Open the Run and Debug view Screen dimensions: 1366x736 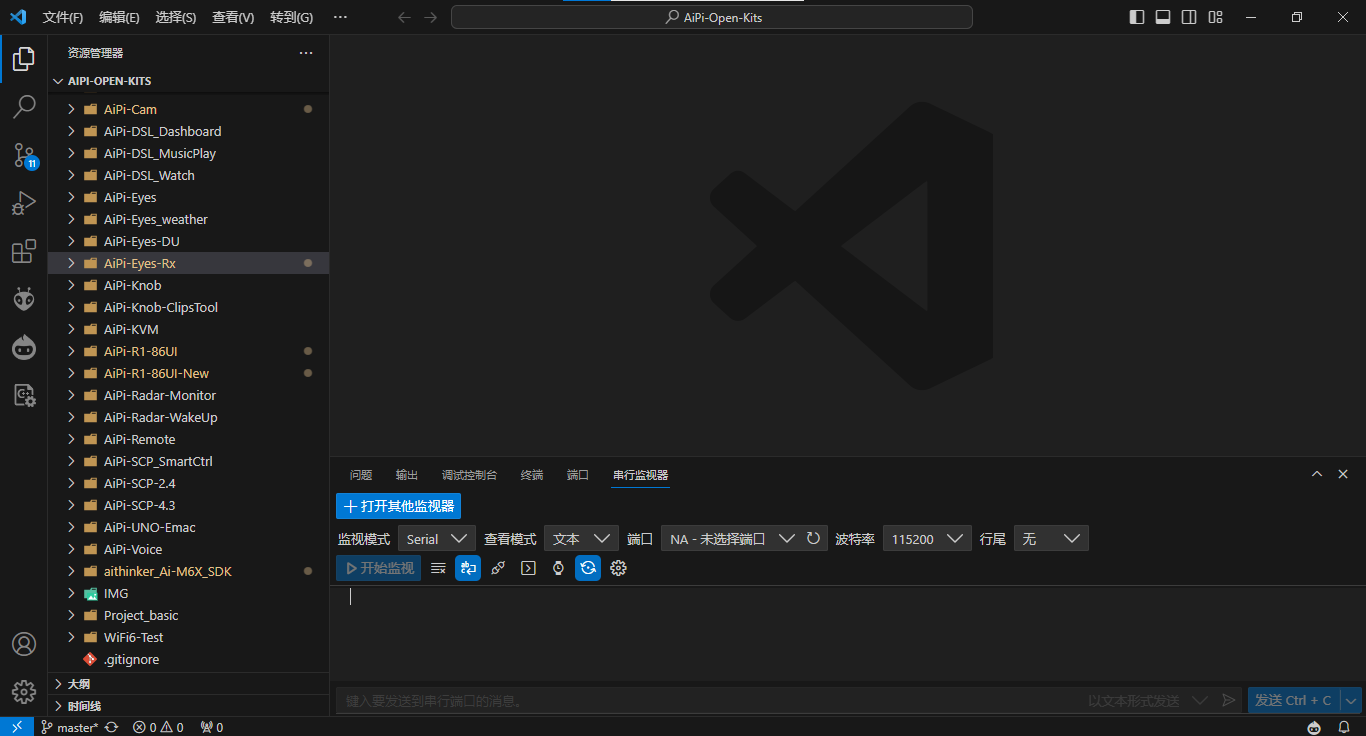pyautogui.click(x=24, y=203)
